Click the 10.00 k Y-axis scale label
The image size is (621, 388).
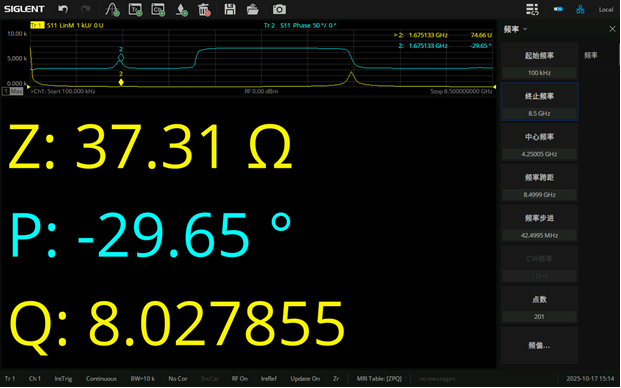pyautogui.click(x=17, y=34)
